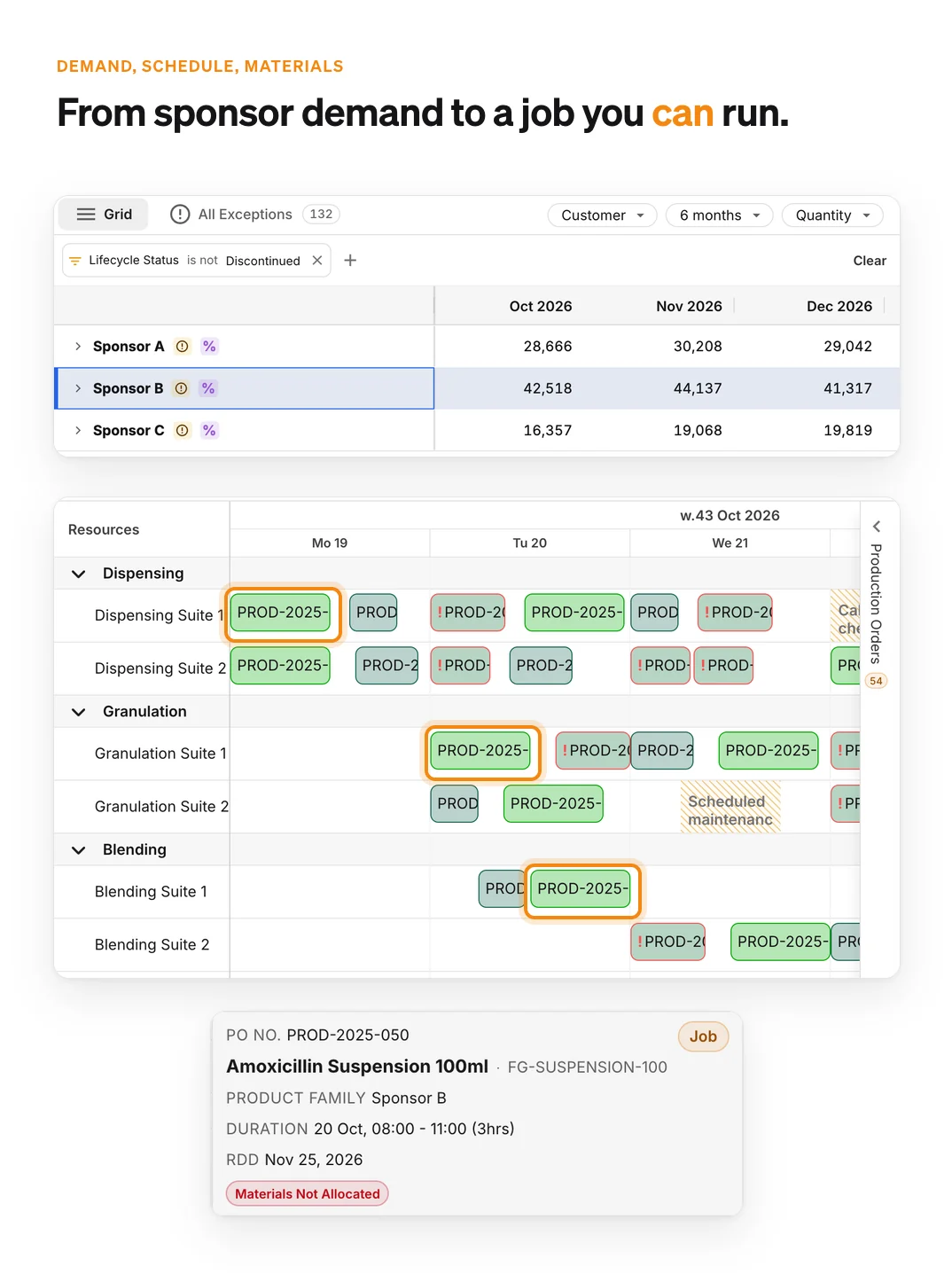
Task: Click the warning icon next to Sponsor A
Action: click(x=182, y=347)
